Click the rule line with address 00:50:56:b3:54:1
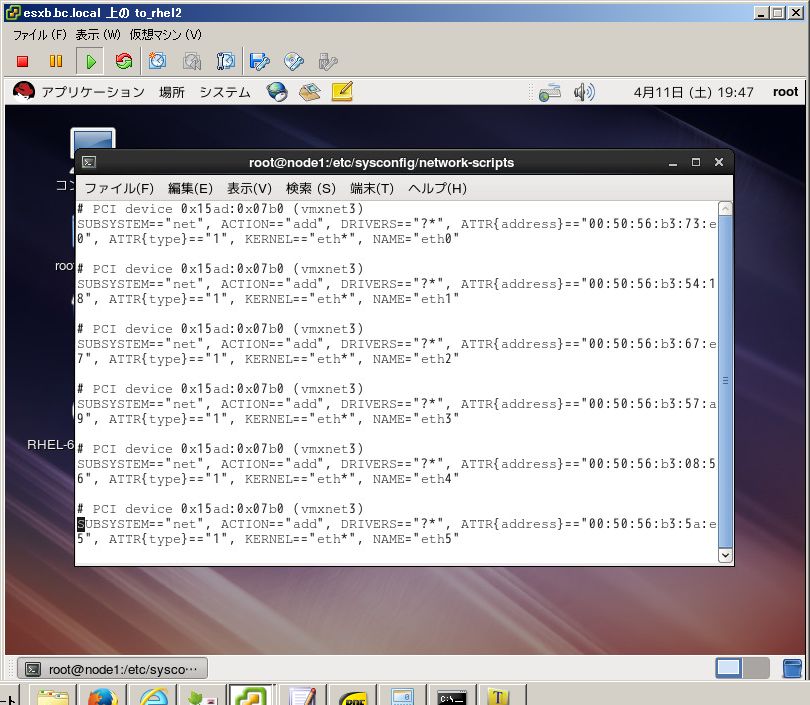Viewport: 810px width, 705px height. click(x=397, y=284)
